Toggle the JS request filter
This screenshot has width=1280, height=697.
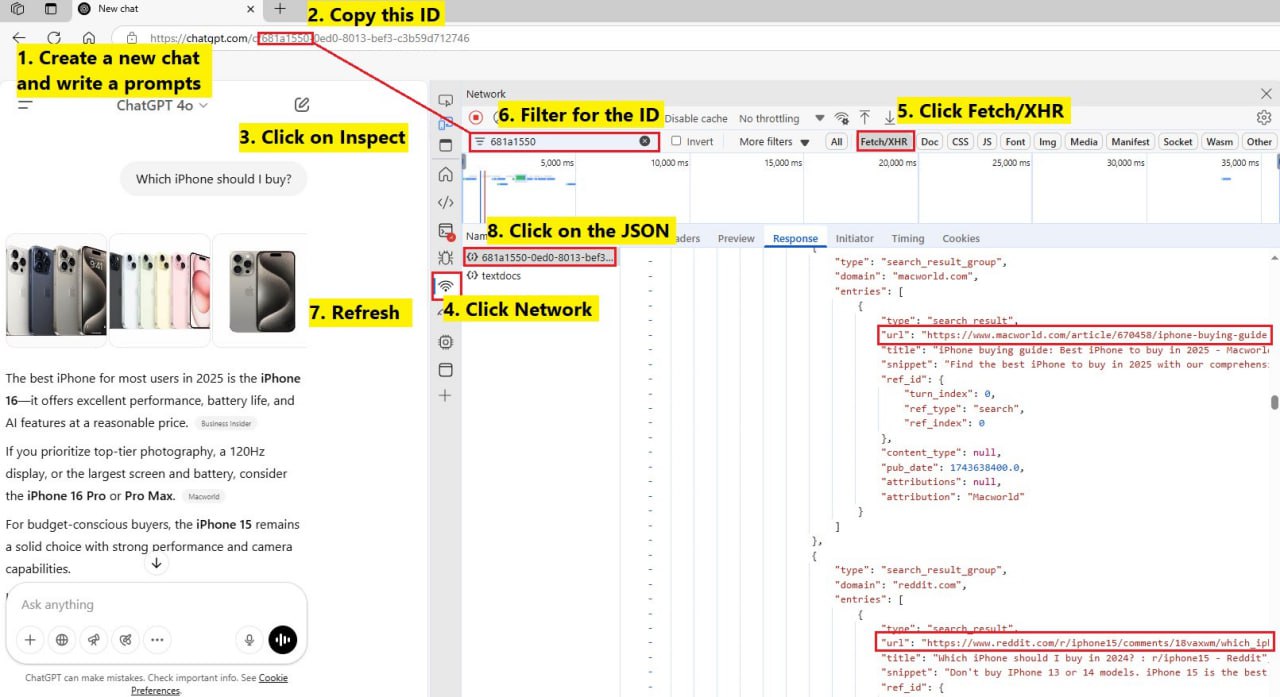pyautogui.click(x=987, y=142)
